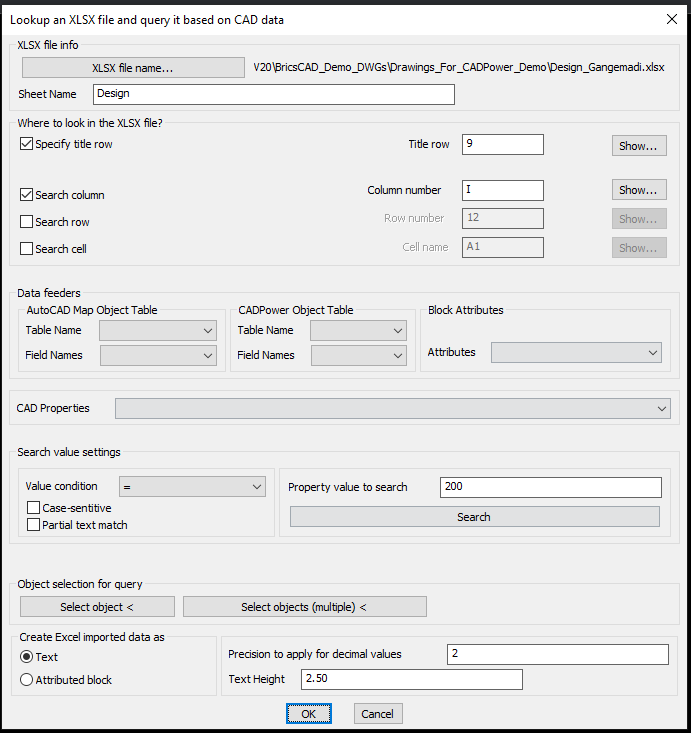
Task: Click Select objects (multiple) button
Action: pyautogui.click(x=304, y=607)
